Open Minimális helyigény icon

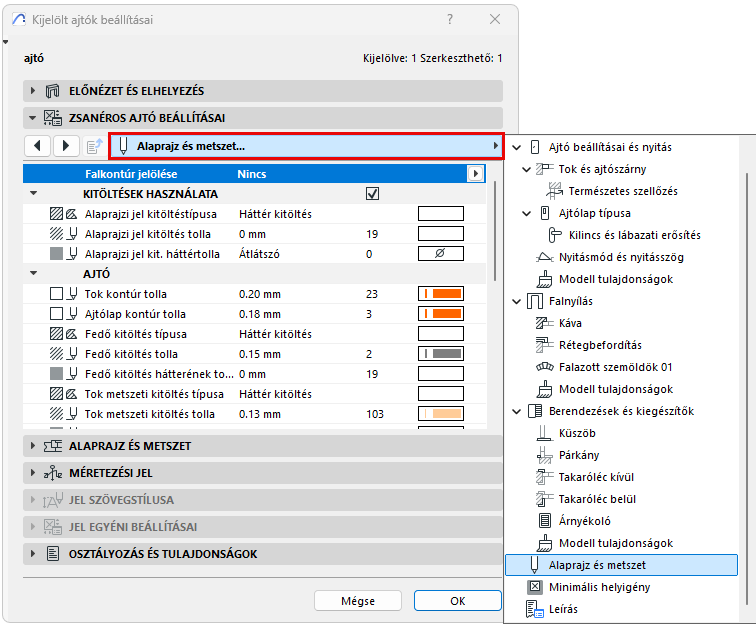[534, 587]
